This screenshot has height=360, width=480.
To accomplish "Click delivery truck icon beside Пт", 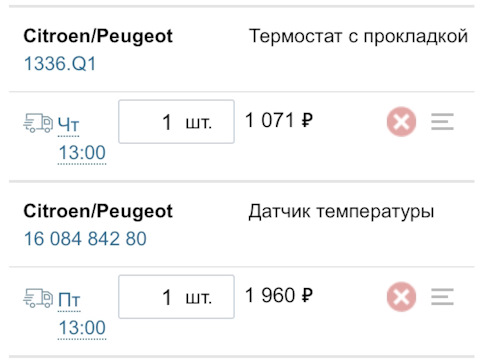I will 38,298.
